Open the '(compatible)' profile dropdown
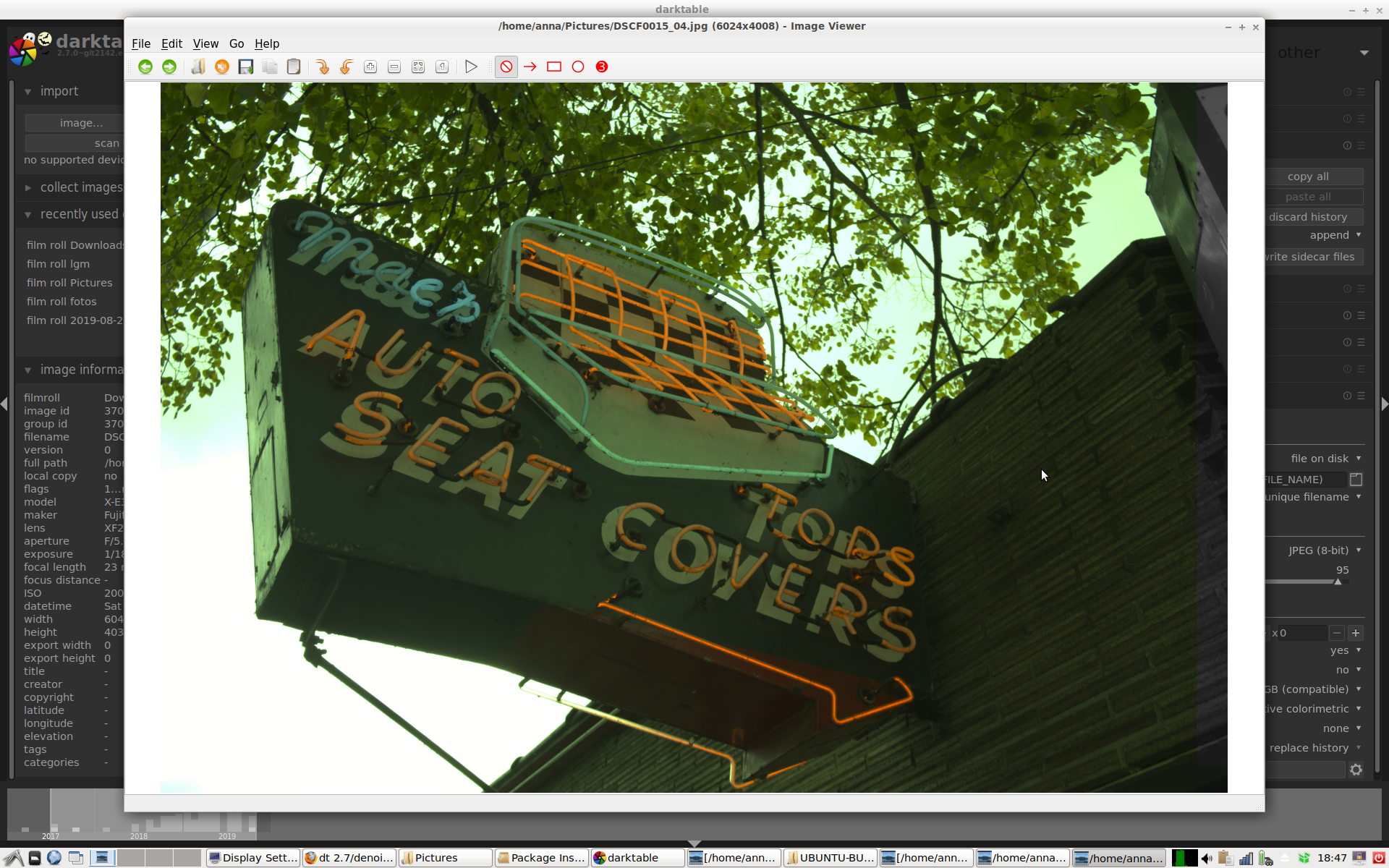 [1314, 689]
